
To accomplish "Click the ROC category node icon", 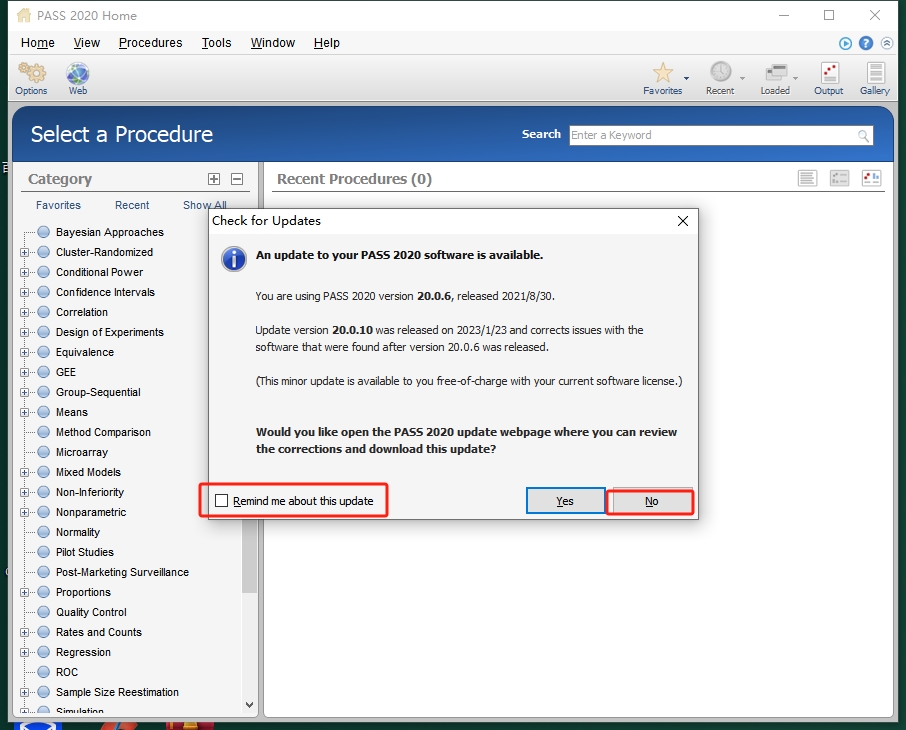I will click(44, 672).
